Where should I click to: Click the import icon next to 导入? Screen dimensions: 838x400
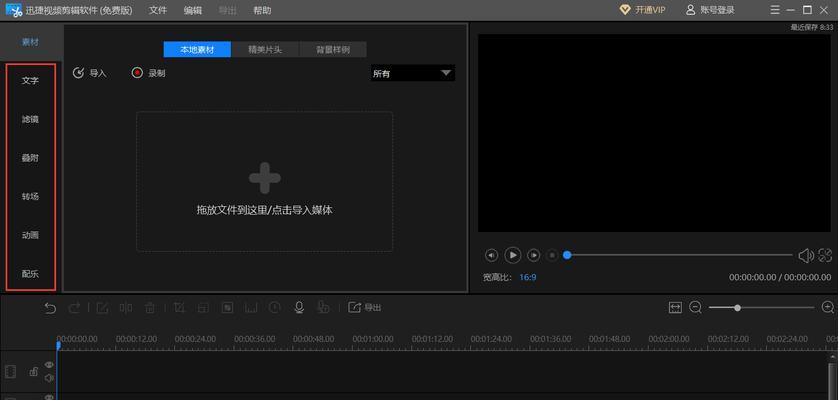(79, 73)
